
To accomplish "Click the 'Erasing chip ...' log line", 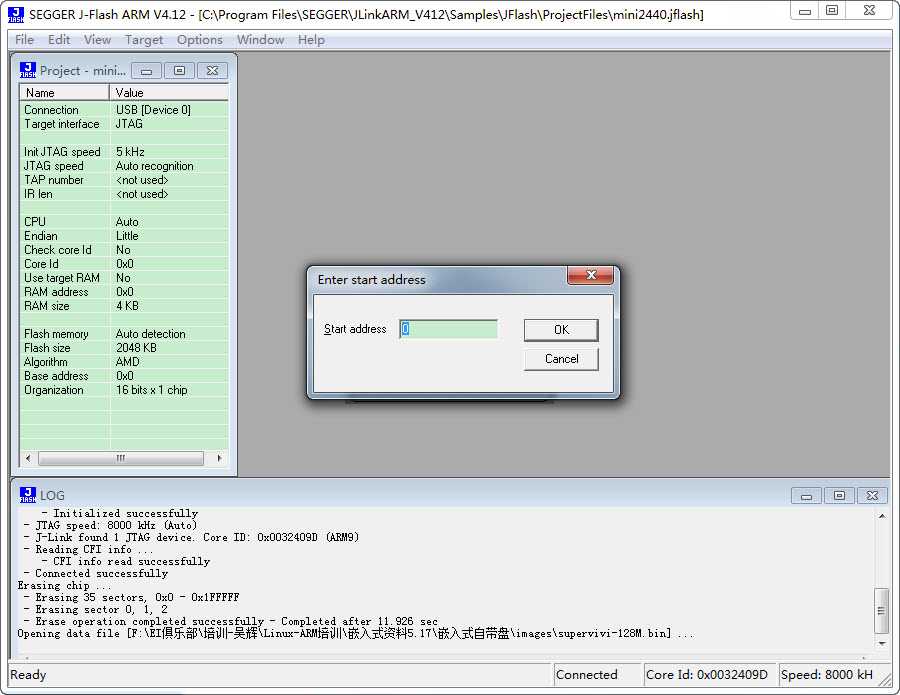I will coord(64,585).
